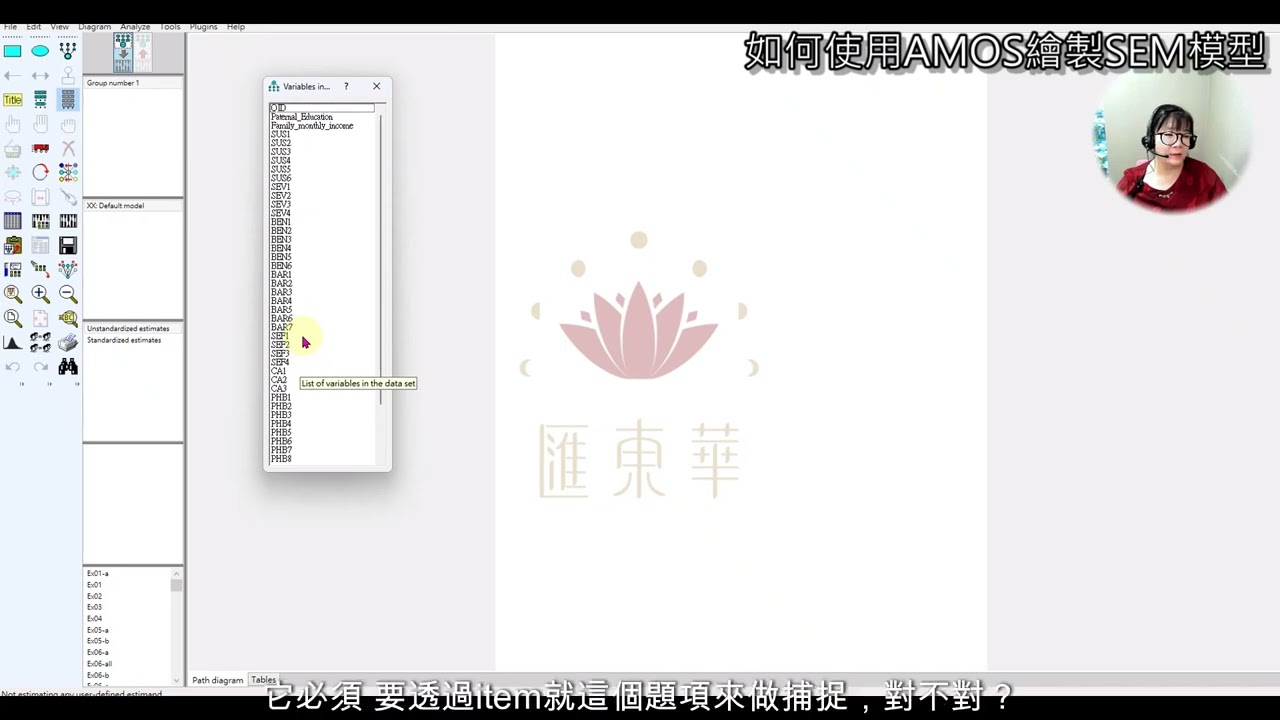Click the binoculars search icon

[x=67, y=367]
